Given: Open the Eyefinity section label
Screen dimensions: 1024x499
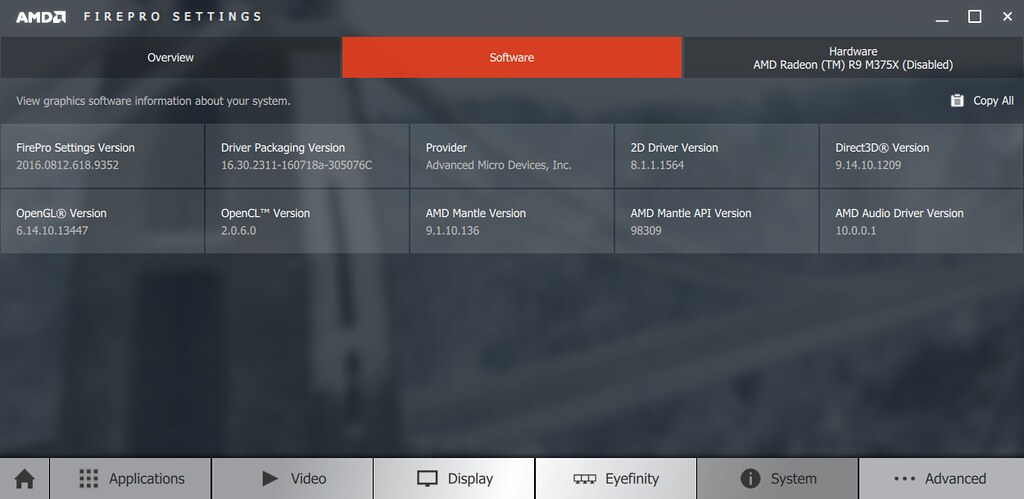Looking at the screenshot, I should [x=632, y=479].
